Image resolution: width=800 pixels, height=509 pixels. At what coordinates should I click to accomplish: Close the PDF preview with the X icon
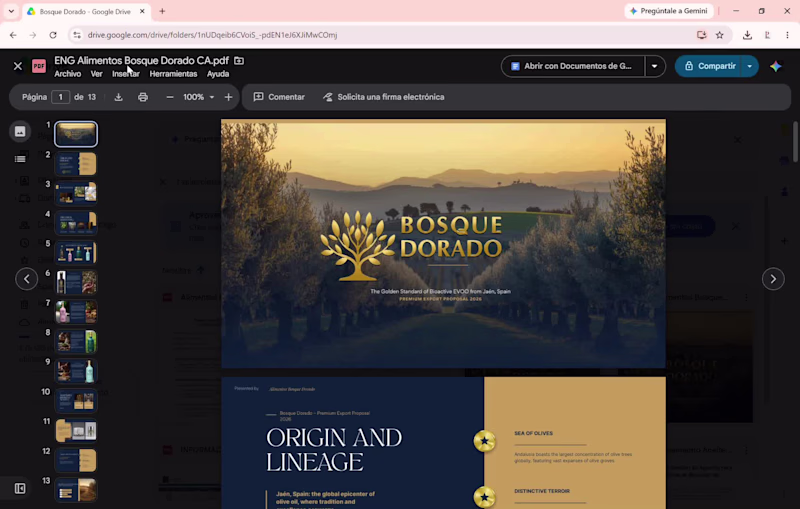tap(18, 66)
